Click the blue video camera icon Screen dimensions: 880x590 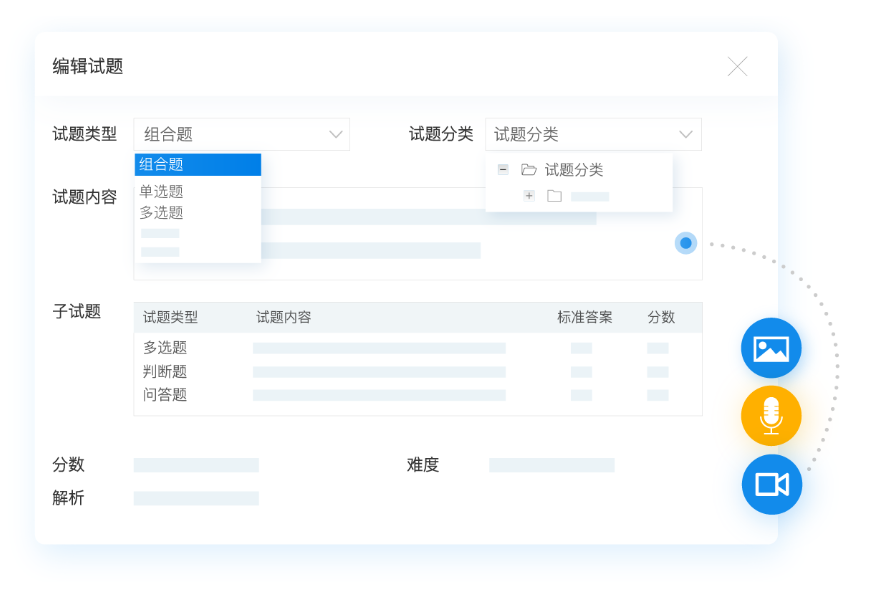coord(771,485)
